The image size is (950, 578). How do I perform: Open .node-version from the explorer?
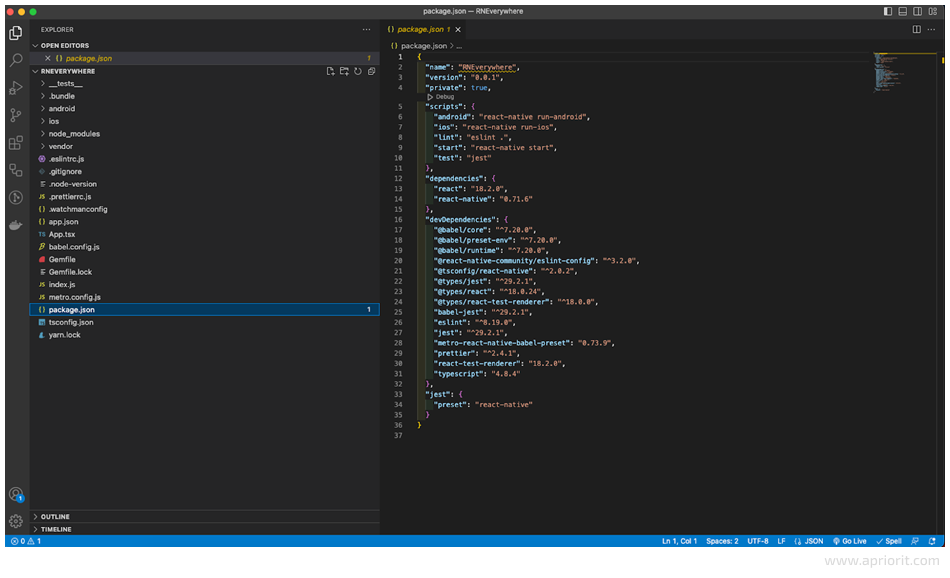tap(205, 184)
